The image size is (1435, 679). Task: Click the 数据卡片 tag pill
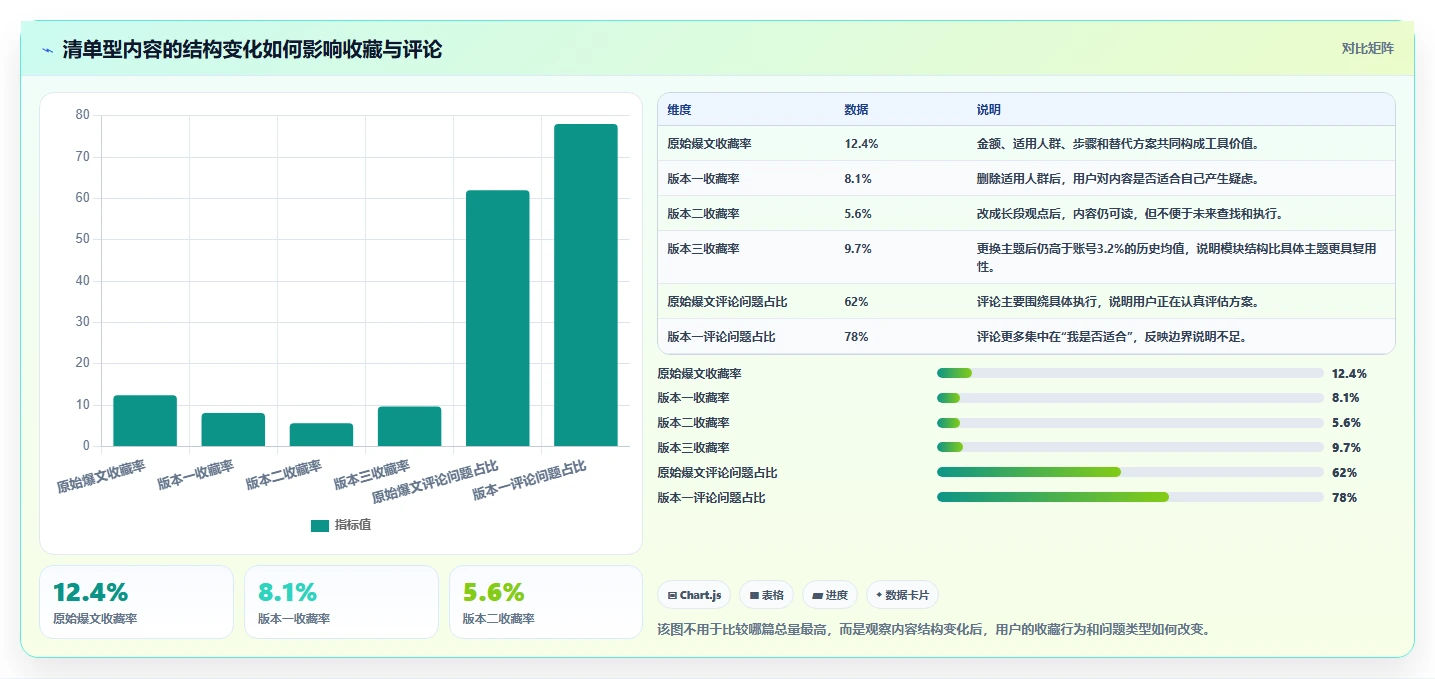point(902,595)
